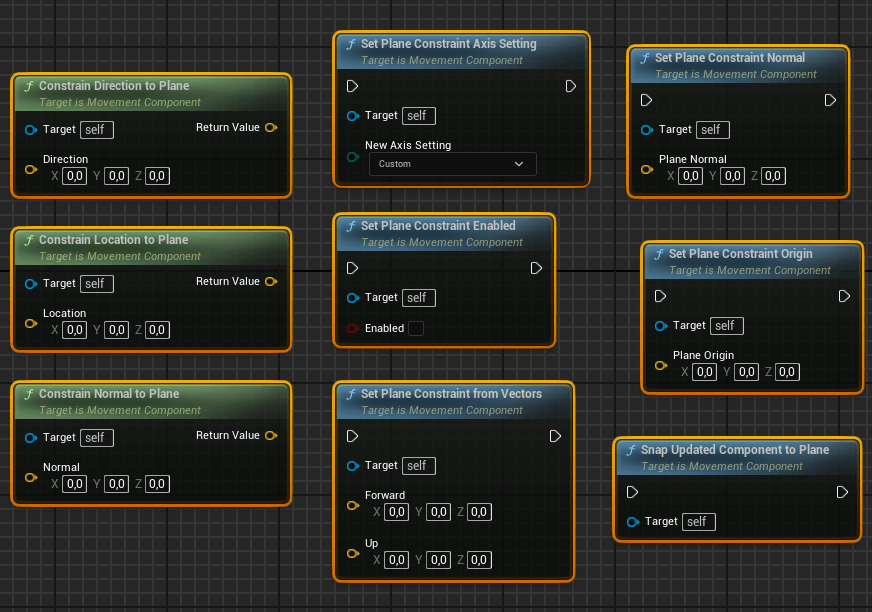Click Plane Normal Z value field

point(773,176)
